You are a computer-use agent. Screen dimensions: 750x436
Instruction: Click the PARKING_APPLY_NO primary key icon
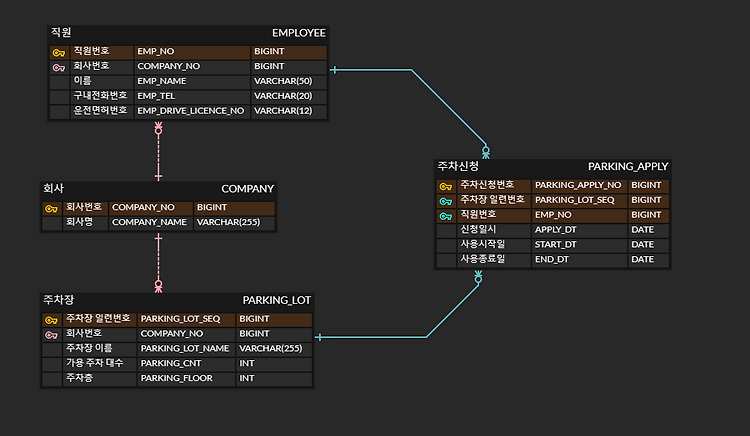tap(446, 186)
